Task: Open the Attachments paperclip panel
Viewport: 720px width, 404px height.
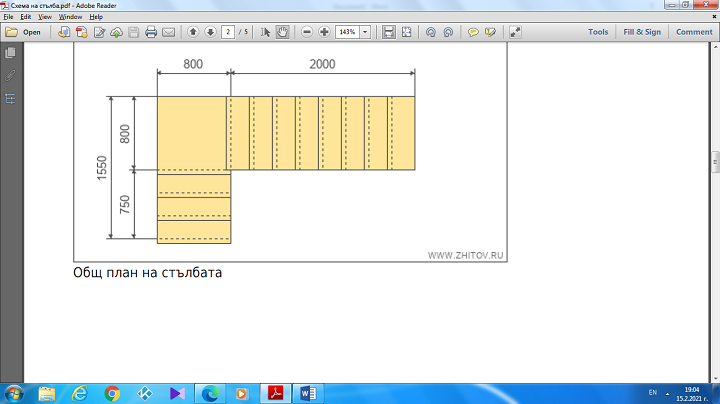Action: (x=11, y=75)
